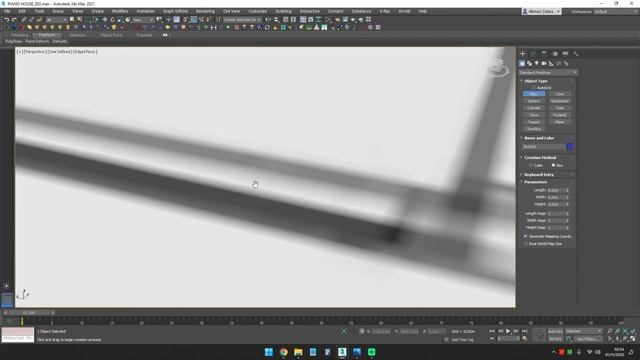
Task: Toggle Generate Mapping Coords checkbox
Action: point(526,236)
